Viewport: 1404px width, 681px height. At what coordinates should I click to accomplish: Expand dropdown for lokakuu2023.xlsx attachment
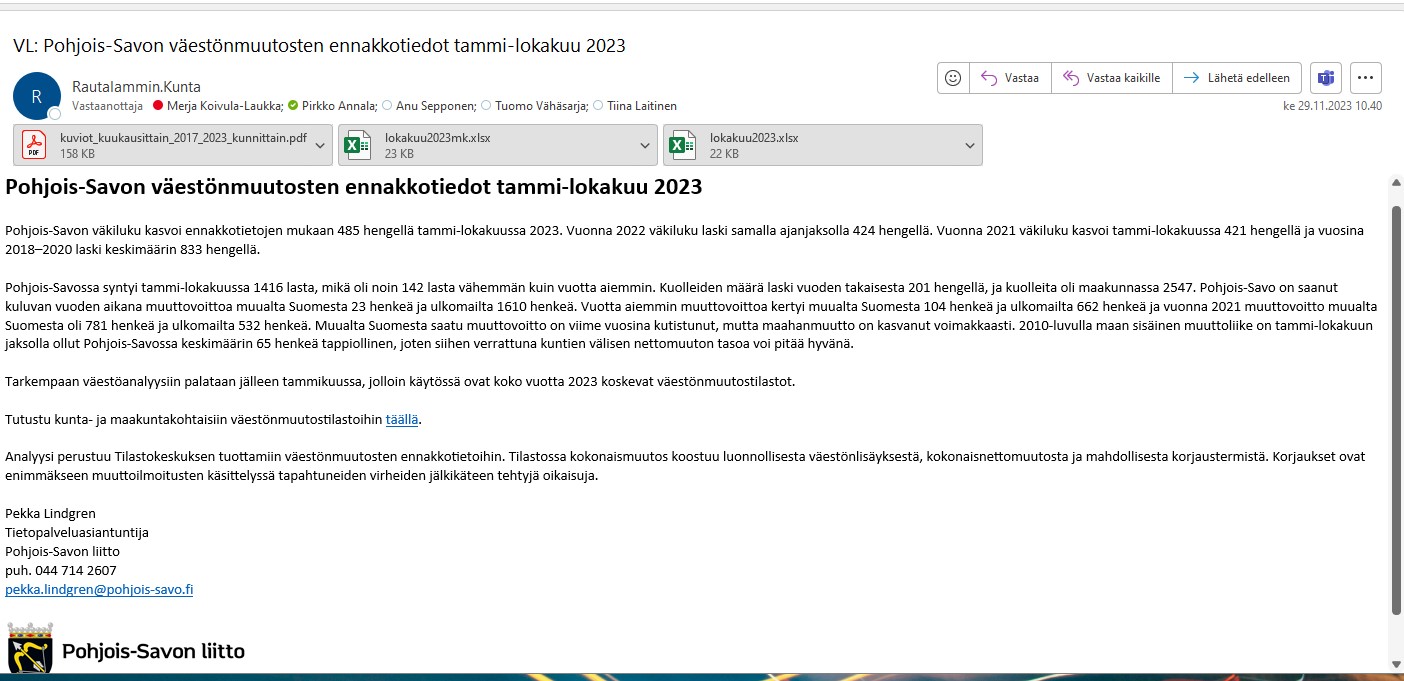tap(970, 146)
